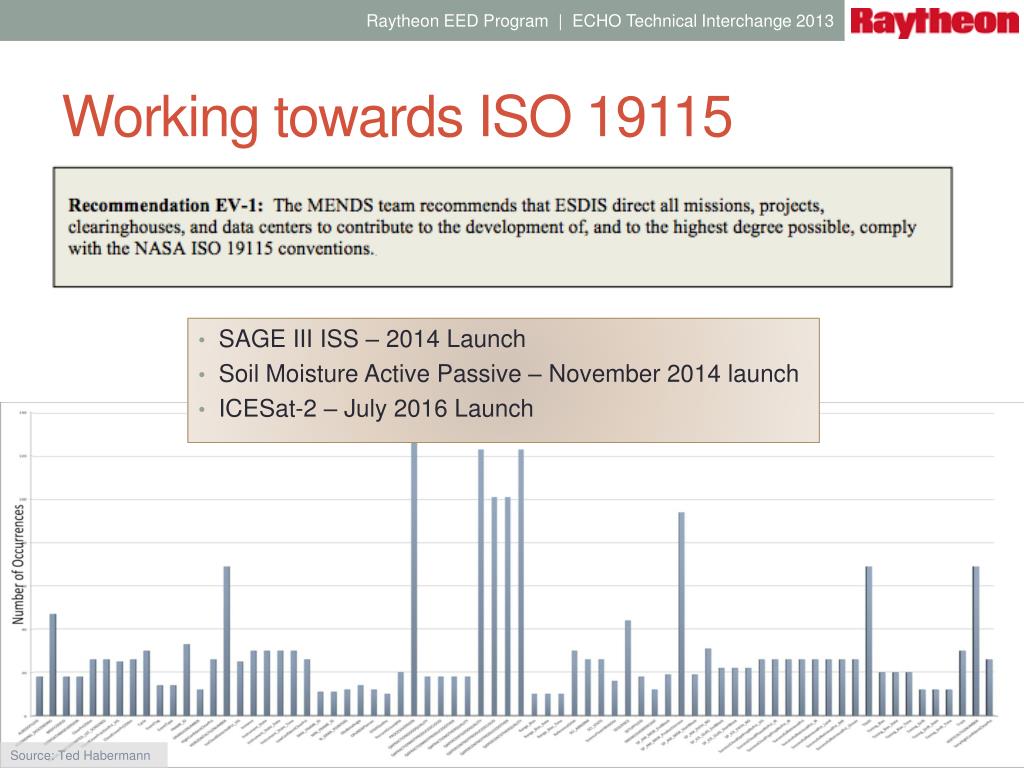
Task: Click the Raytheon logo in the header
Action: tap(935, 22)
